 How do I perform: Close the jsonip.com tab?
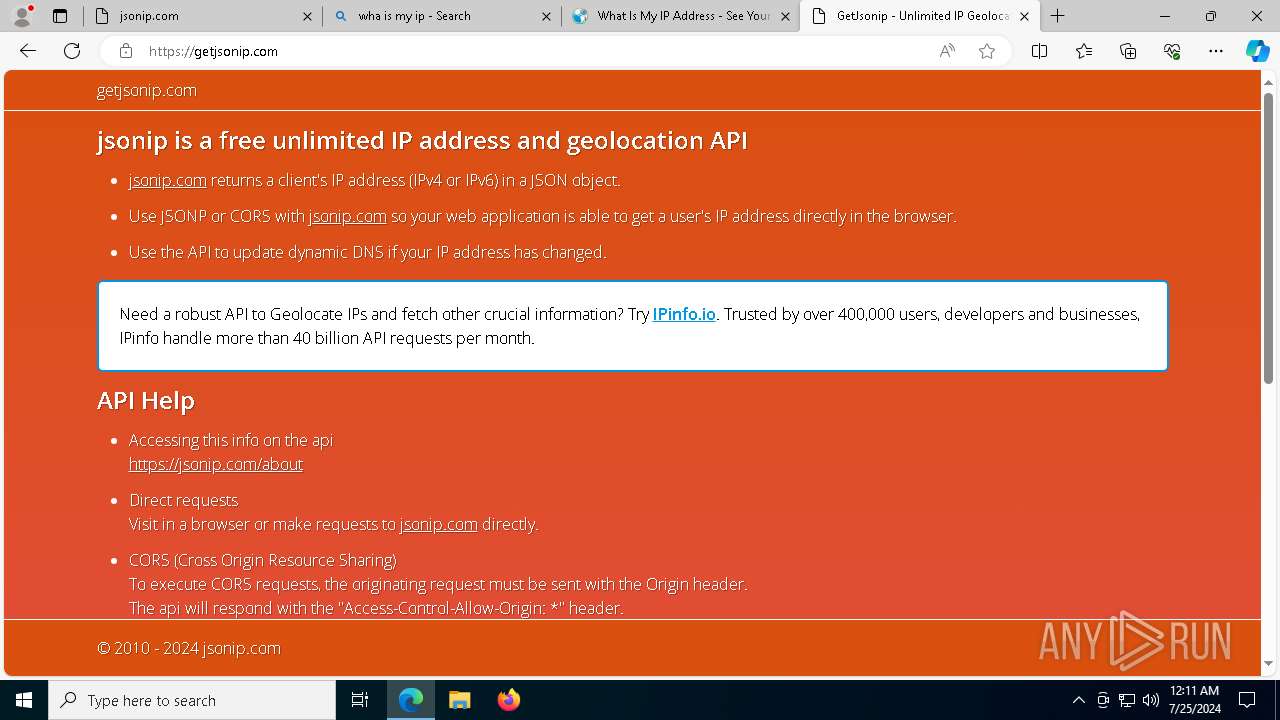point(307,16)
